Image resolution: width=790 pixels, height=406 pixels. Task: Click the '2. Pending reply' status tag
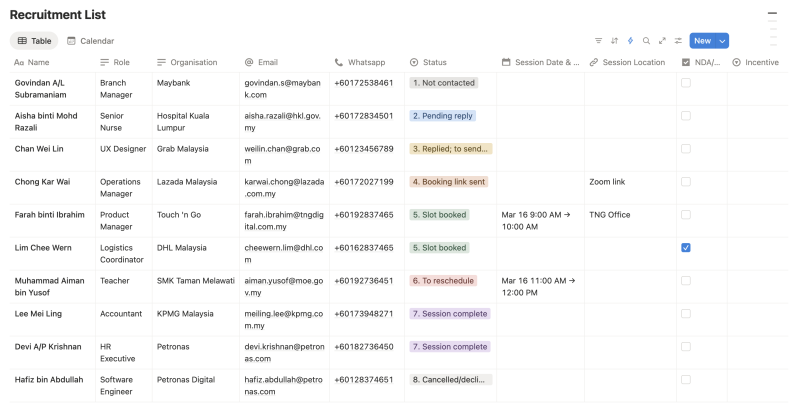point(443,116)
